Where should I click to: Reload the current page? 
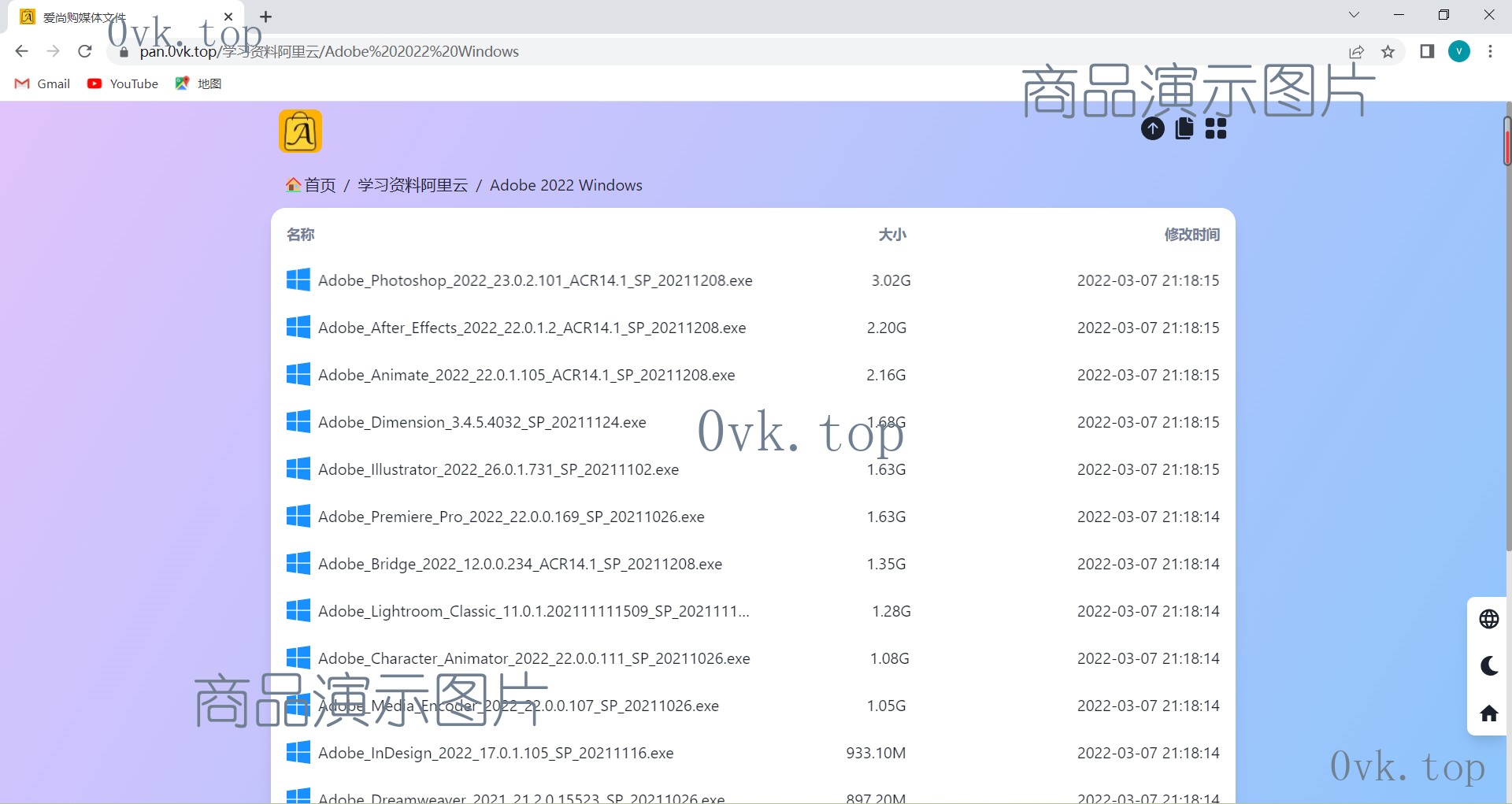[85, 51]
